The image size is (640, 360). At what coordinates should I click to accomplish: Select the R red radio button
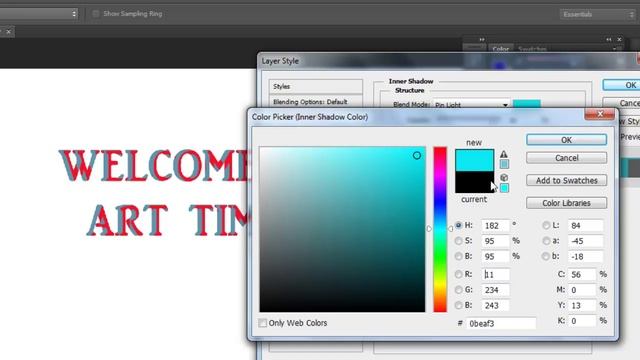pos(458,274)
